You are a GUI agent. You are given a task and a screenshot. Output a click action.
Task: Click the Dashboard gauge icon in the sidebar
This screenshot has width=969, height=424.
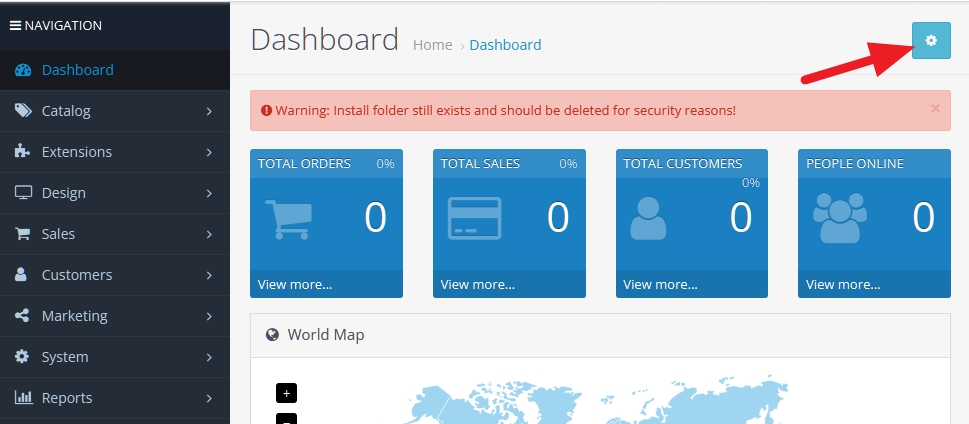click(23, 70)
